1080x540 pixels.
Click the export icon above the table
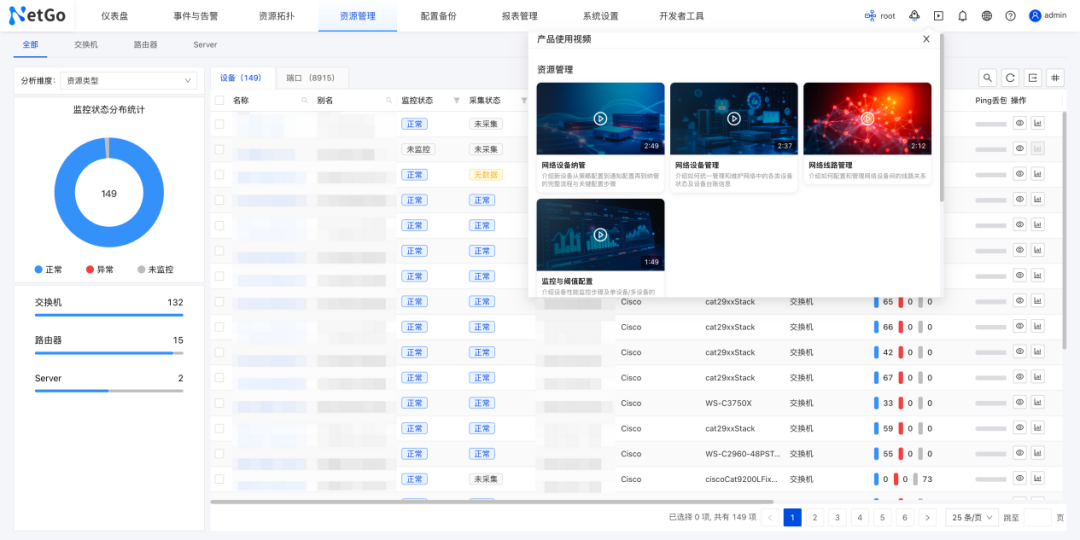pos(1032,78)
